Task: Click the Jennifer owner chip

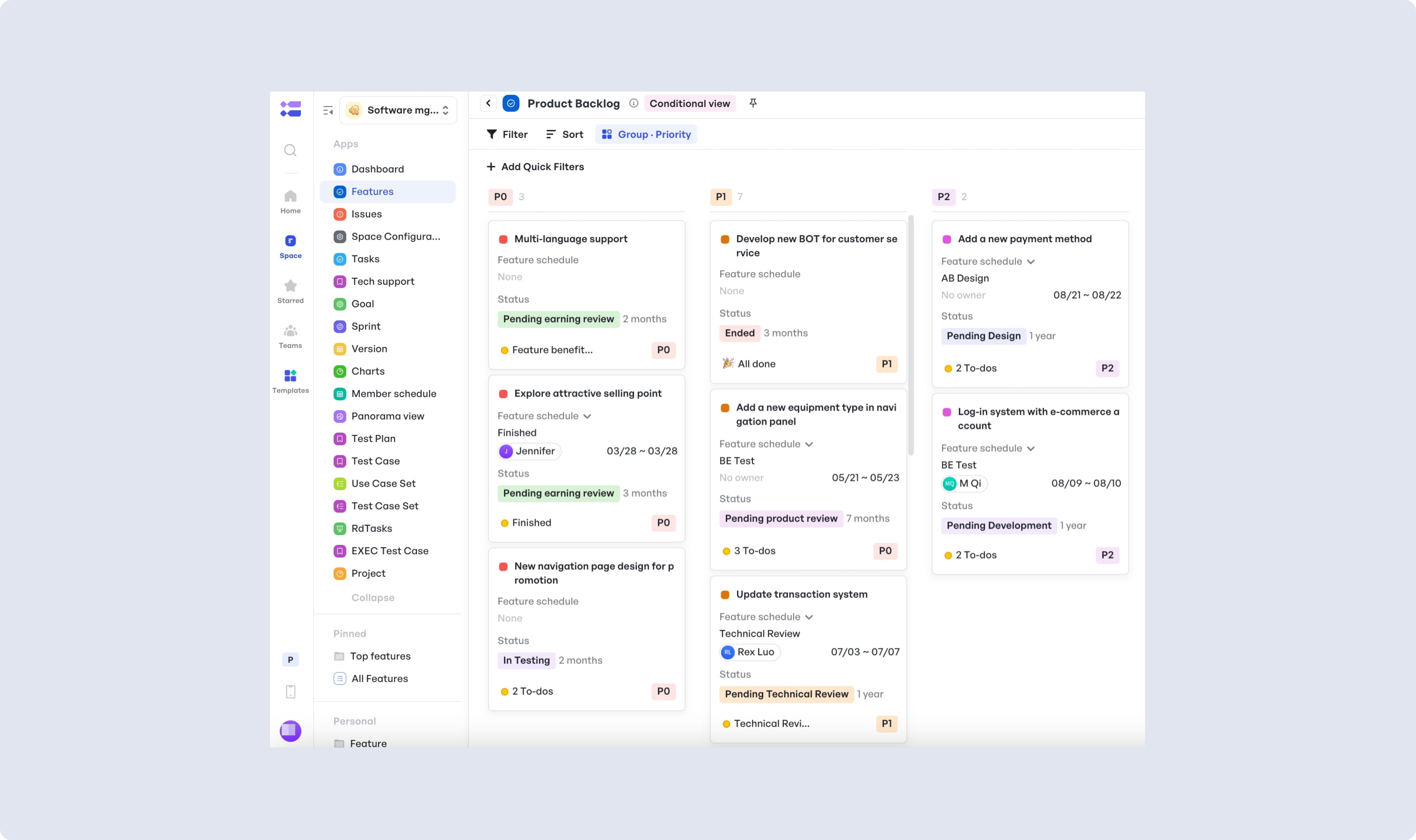Action: pyautogui.click(x=529, y=451)
